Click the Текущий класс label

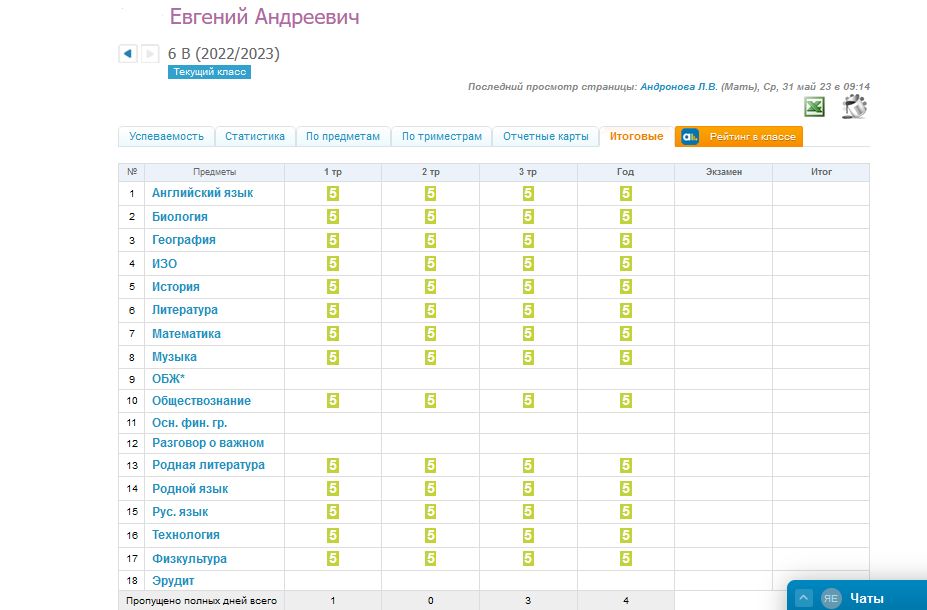coord(209,72)
